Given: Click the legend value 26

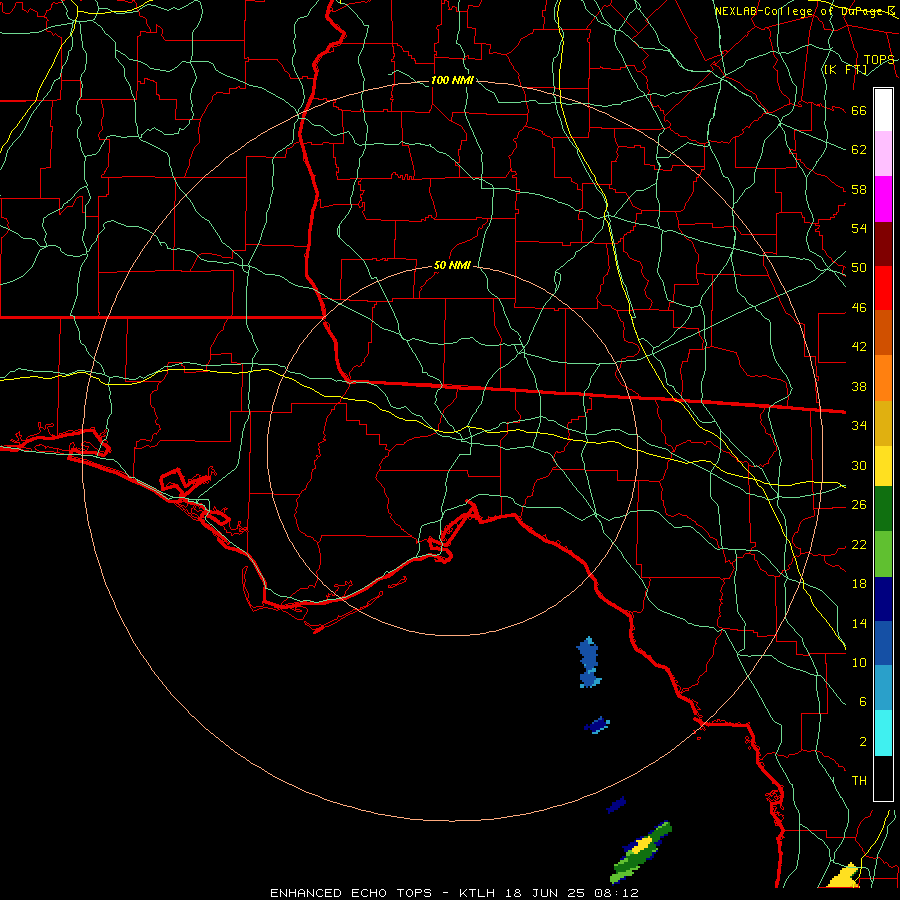Looking at the screenshot, I should (x=859, y=505).
